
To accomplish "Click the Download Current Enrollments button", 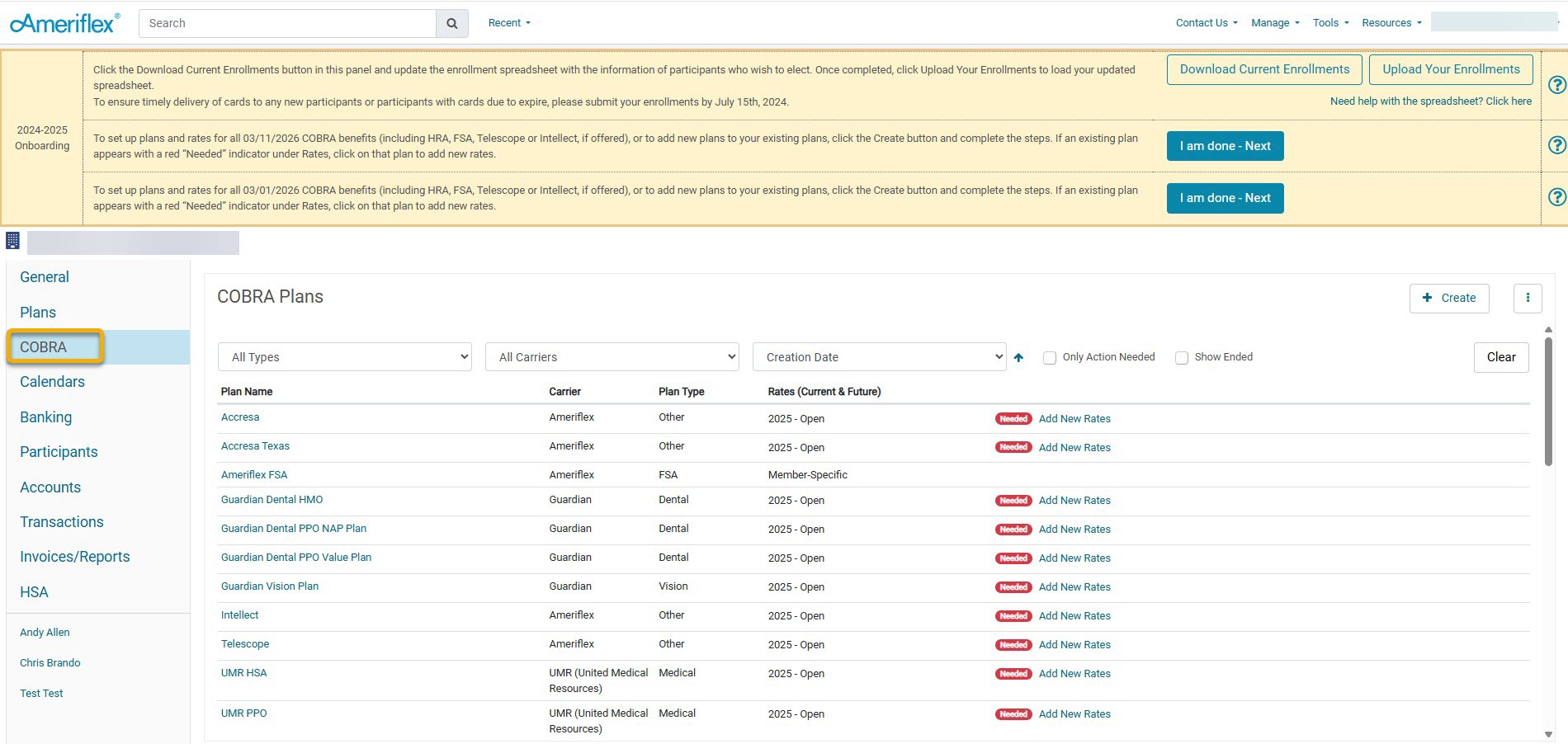I will pyautogui.click(x=1264, y=69).
